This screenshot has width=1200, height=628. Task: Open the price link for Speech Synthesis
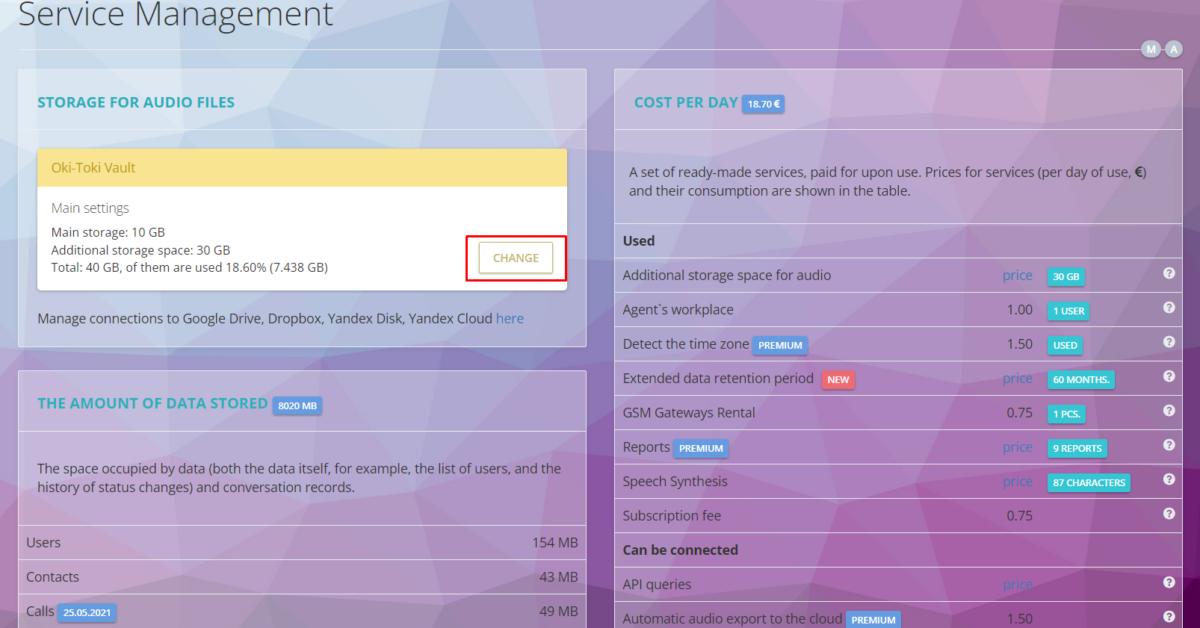click(x=1017, y=481)
